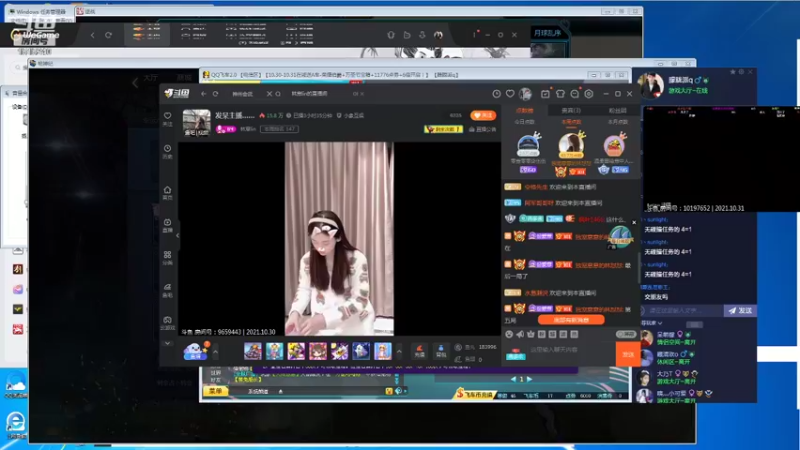The height and width of the screenshot is (450, 800).
Task: Click the horn broadcast icon in chat toolbar
Action: 520,334
